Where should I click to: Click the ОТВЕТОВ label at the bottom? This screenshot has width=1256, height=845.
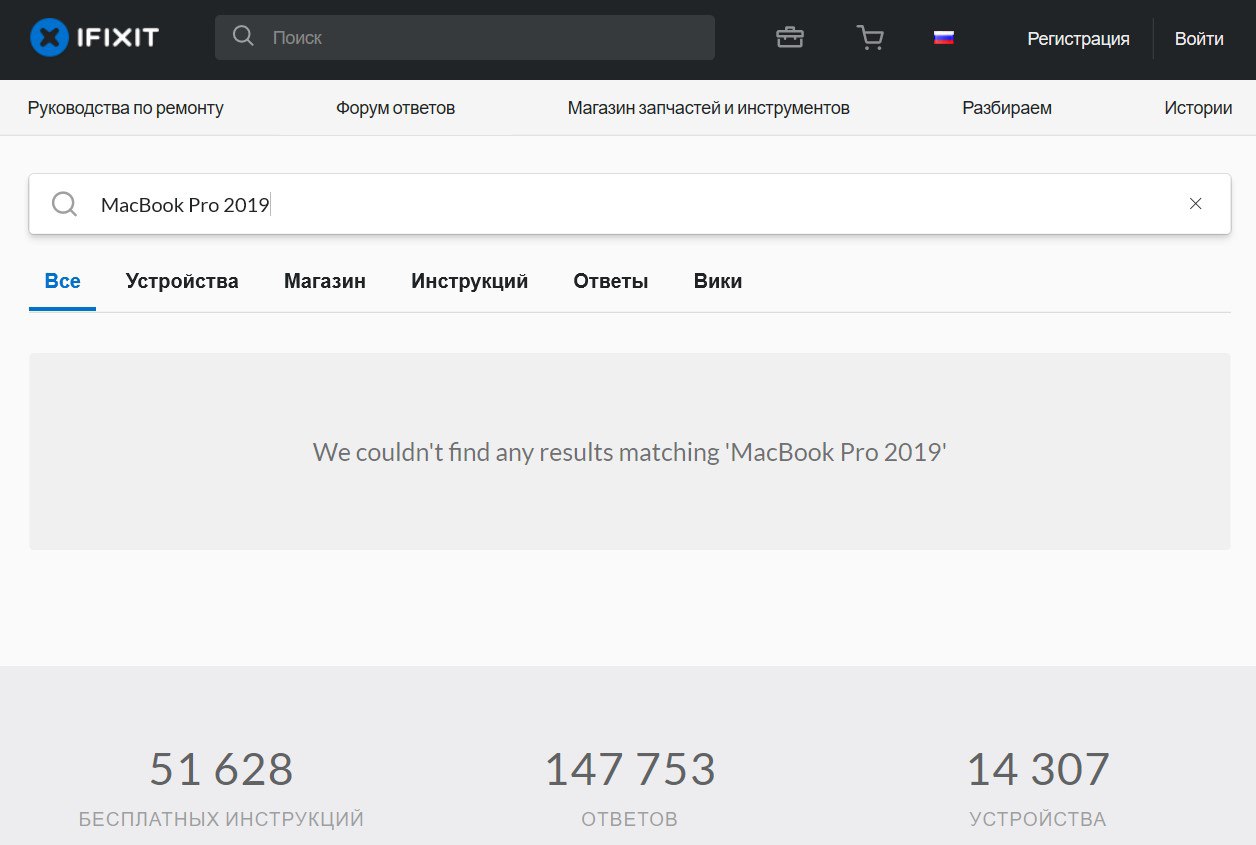tap(630, 819)
